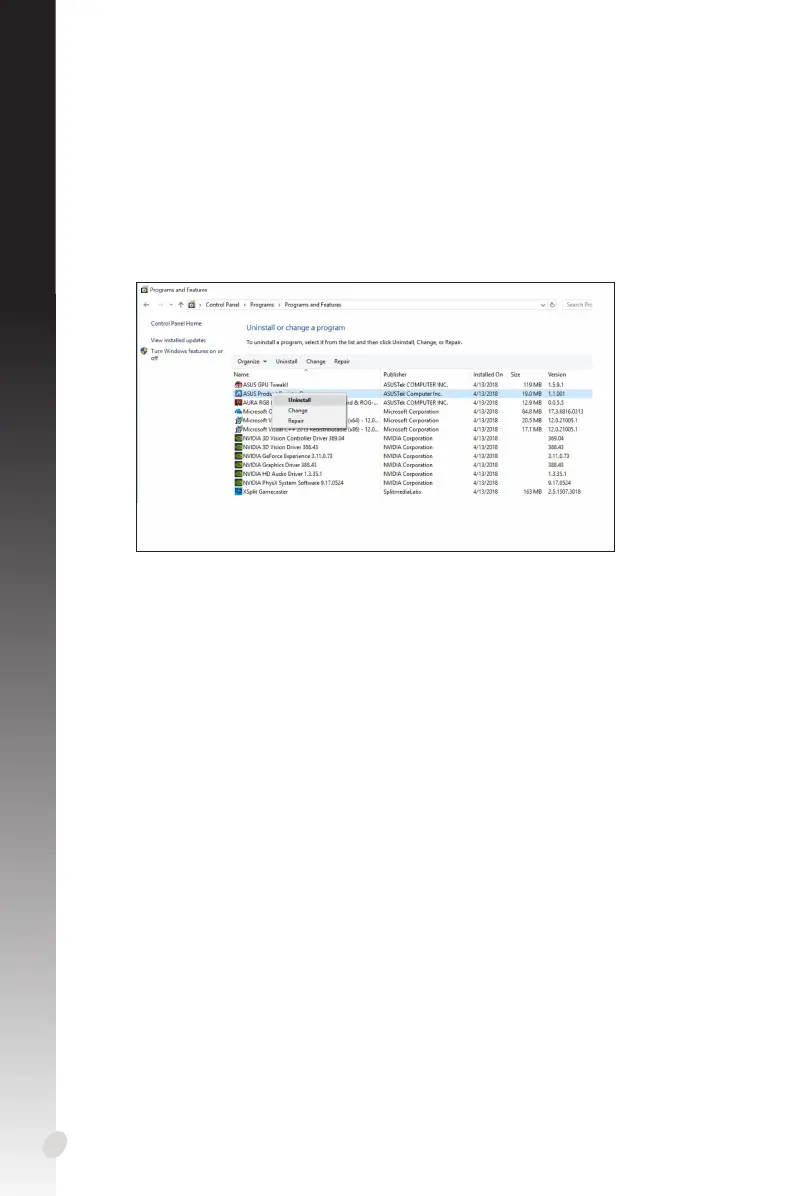794x1196 pixels.
Task: Click the Back navigation arrow
Action: point(146,304)
